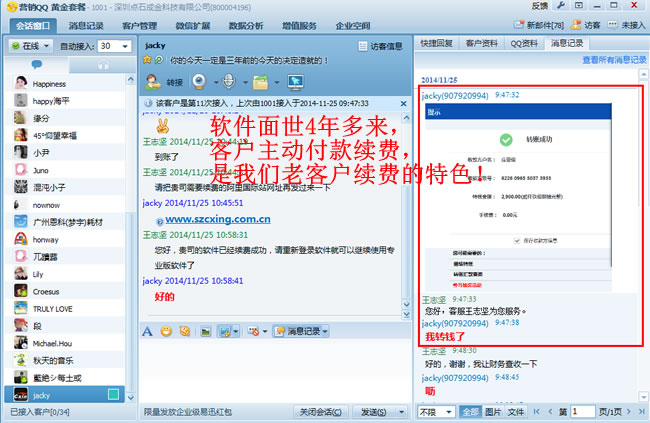The image size is (650, 423).
Task: Filter records by 图片 (pictures)
Action: (493, 412)
